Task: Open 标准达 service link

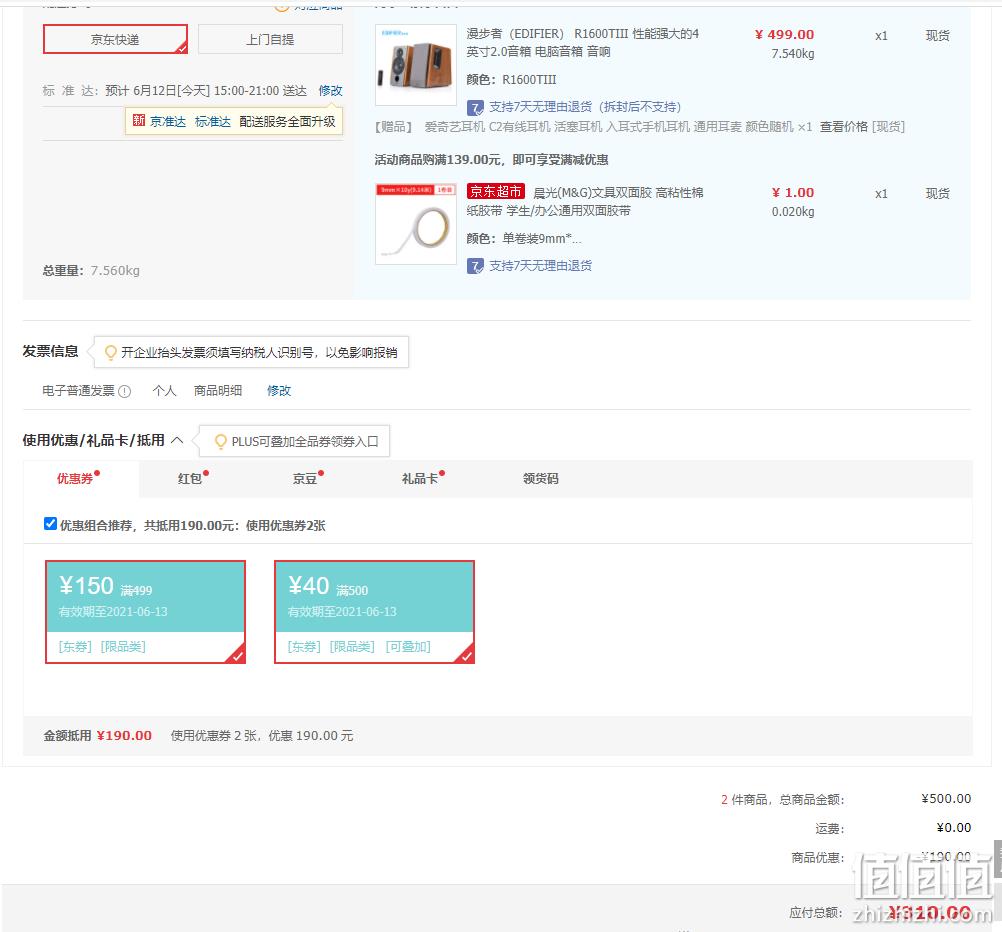Action: click(x=213, y=121)
